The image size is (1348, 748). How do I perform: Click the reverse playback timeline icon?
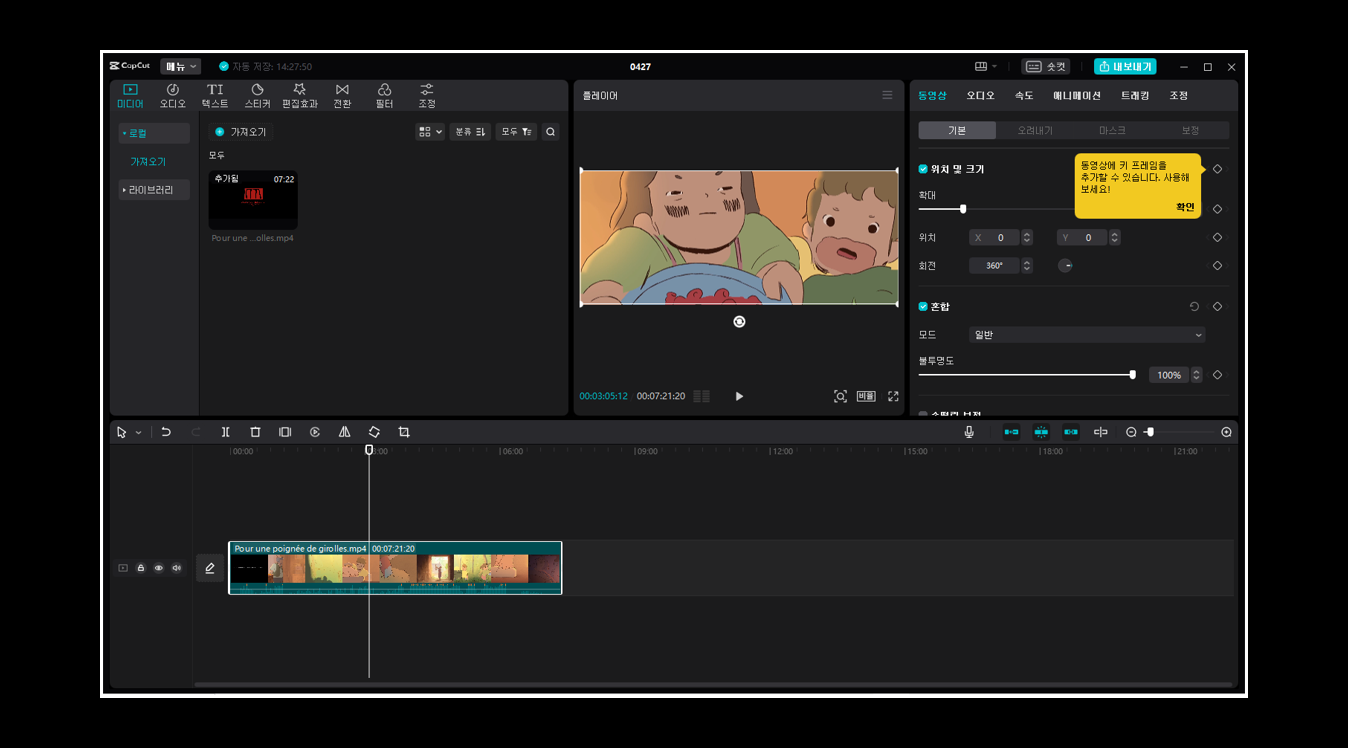point(315,432)
